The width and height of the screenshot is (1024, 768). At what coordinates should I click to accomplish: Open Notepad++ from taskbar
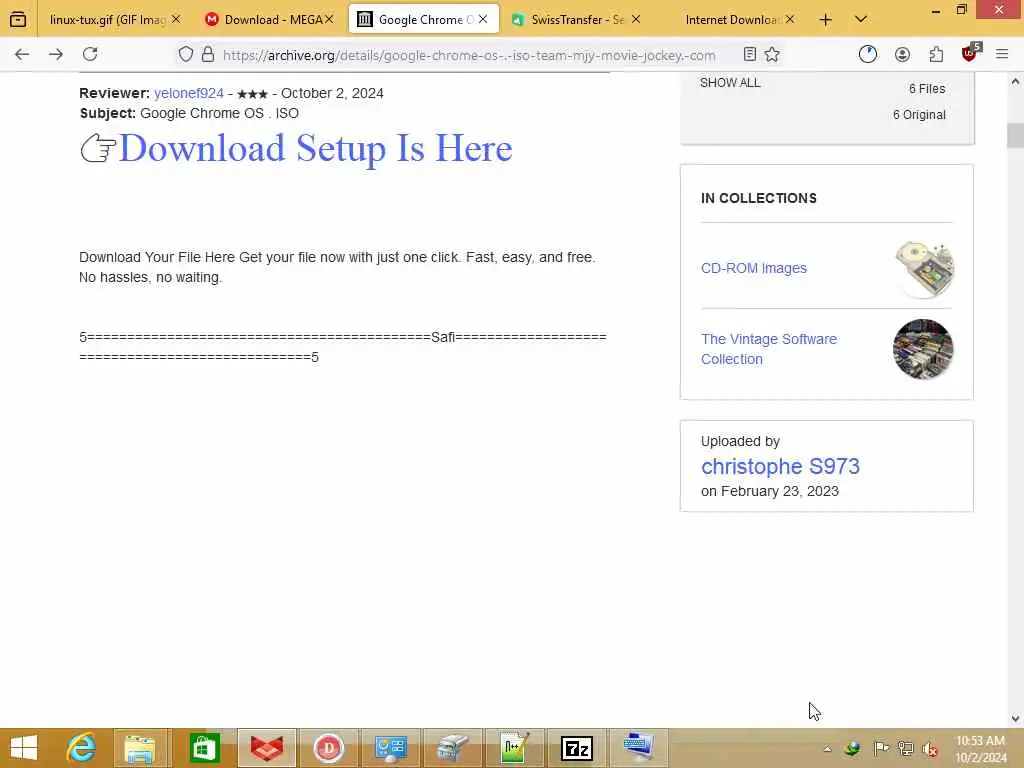pos(514,748)
